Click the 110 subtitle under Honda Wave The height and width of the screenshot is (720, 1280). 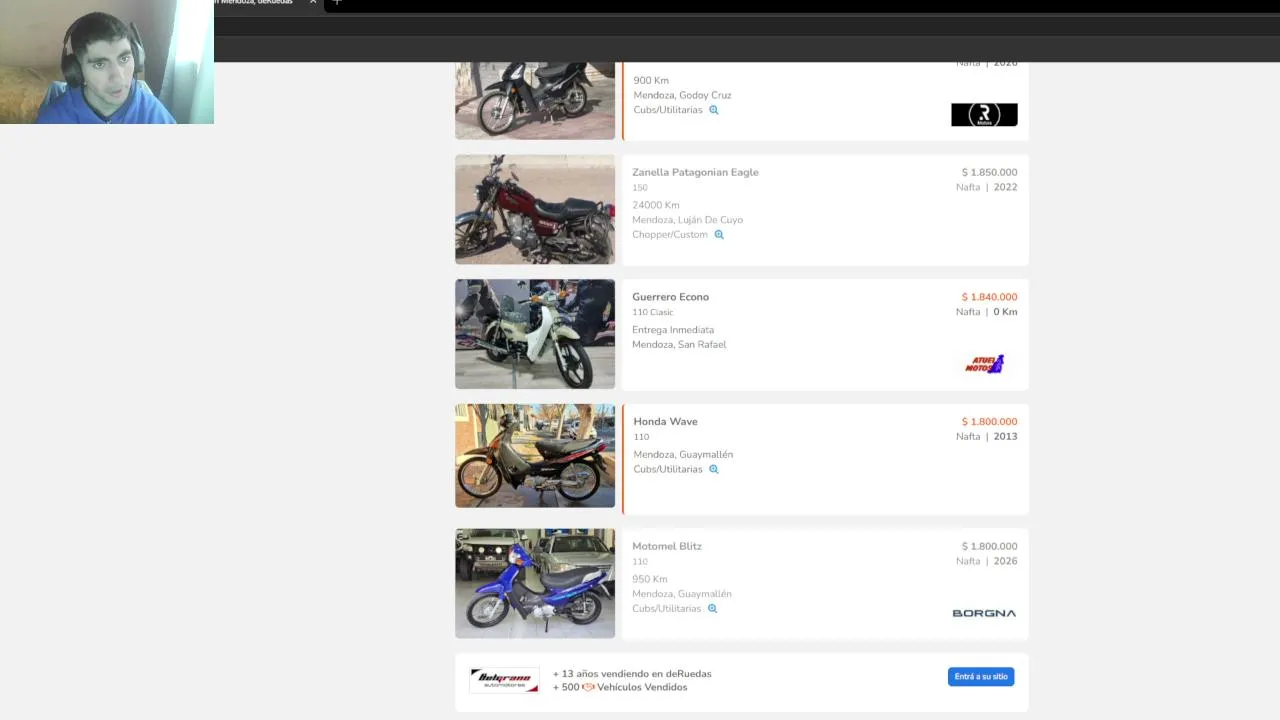click(x=641, y=437)
